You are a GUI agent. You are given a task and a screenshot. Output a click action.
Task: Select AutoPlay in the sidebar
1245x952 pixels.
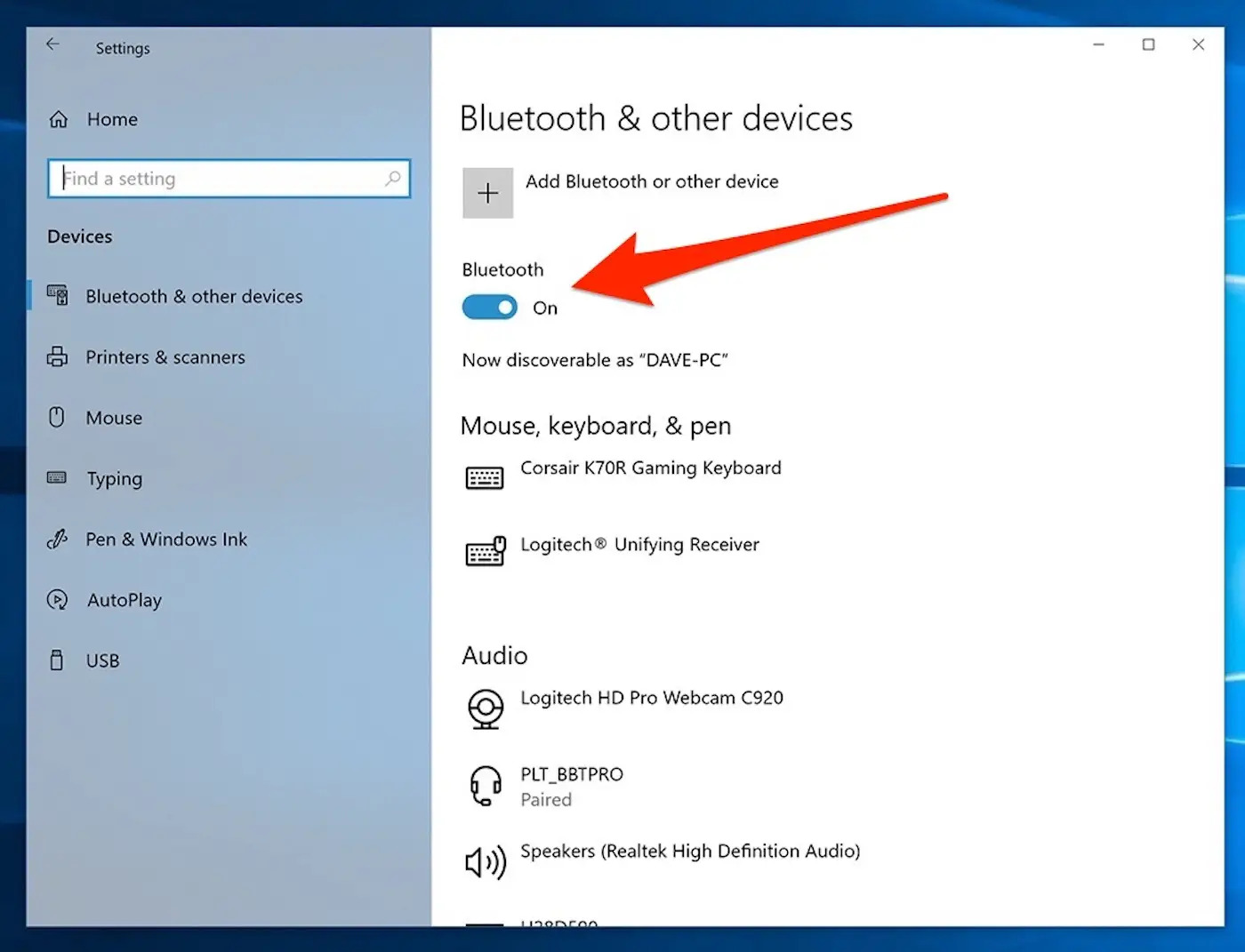tap(124, 600)
